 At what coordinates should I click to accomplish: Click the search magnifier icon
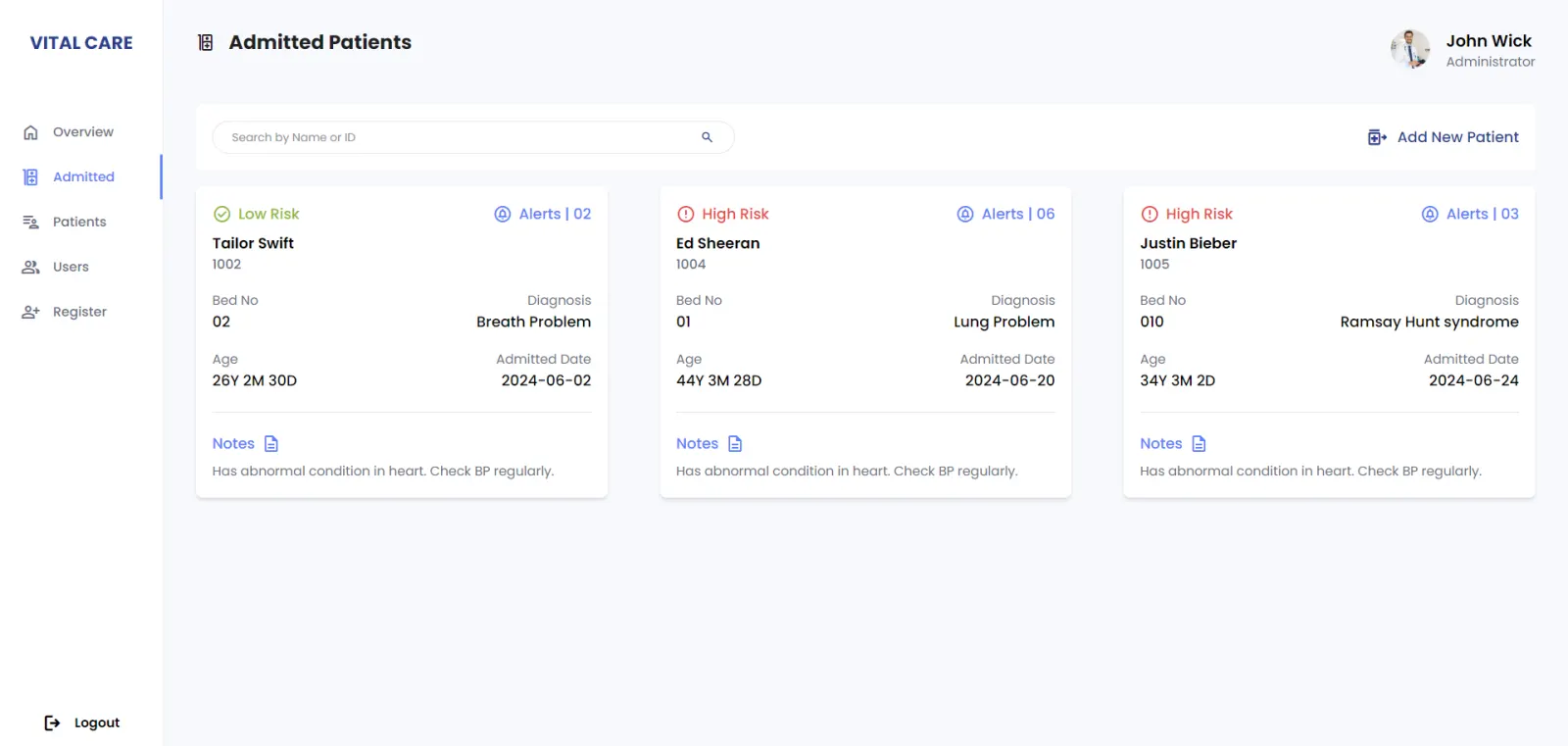pyautogui.click(x=707, y=137)
